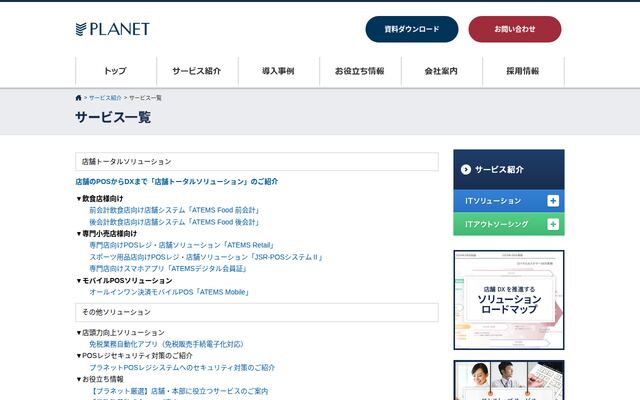Open お役立ち情報 navigation item
This screenshot has height=400, width=640.
click(x=360, y=71)
